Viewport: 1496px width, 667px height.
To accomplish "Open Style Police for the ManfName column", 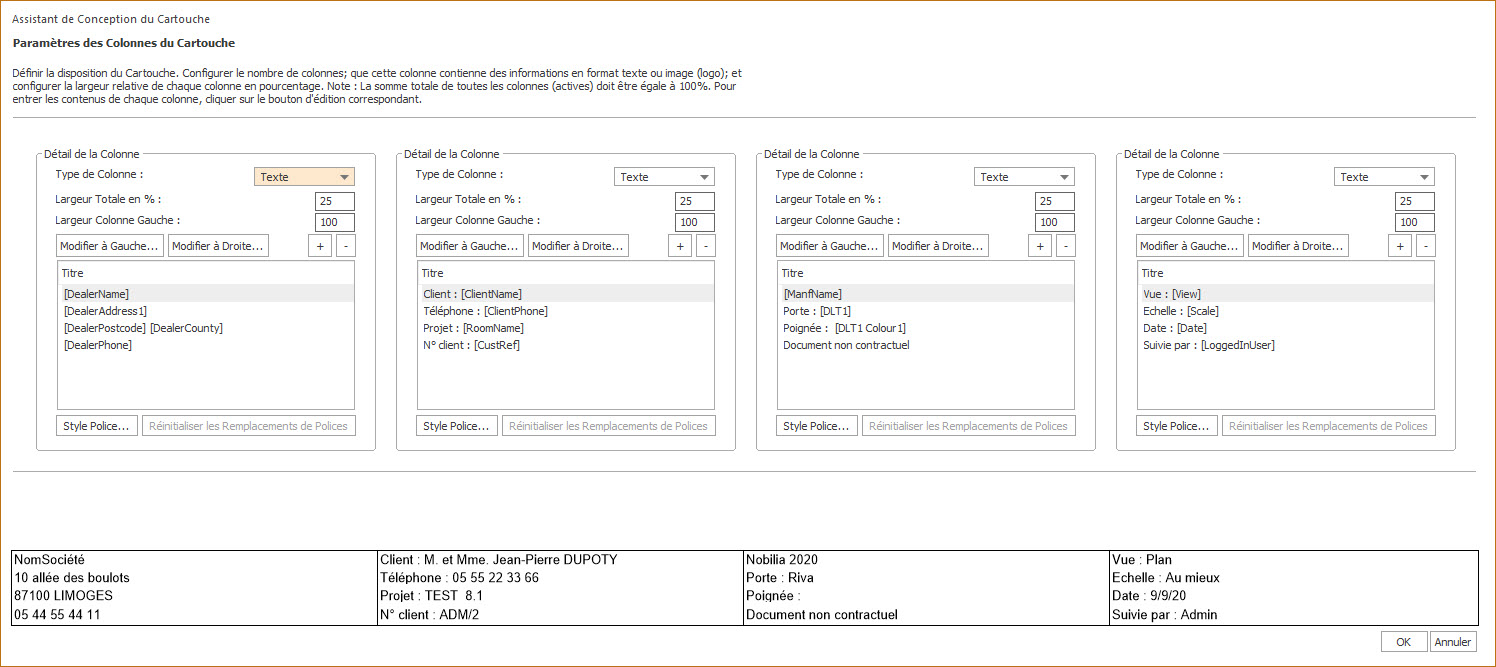I will click(817, 426).
